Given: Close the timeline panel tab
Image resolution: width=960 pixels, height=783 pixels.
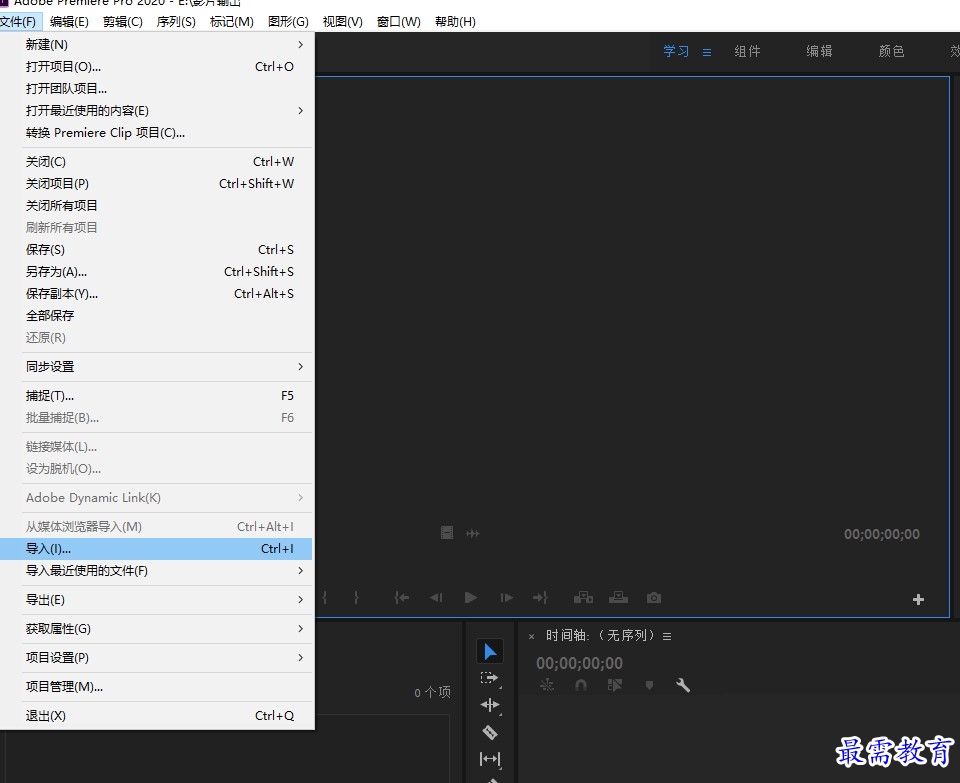Looking at the screenshot, I should pos(531,637).
